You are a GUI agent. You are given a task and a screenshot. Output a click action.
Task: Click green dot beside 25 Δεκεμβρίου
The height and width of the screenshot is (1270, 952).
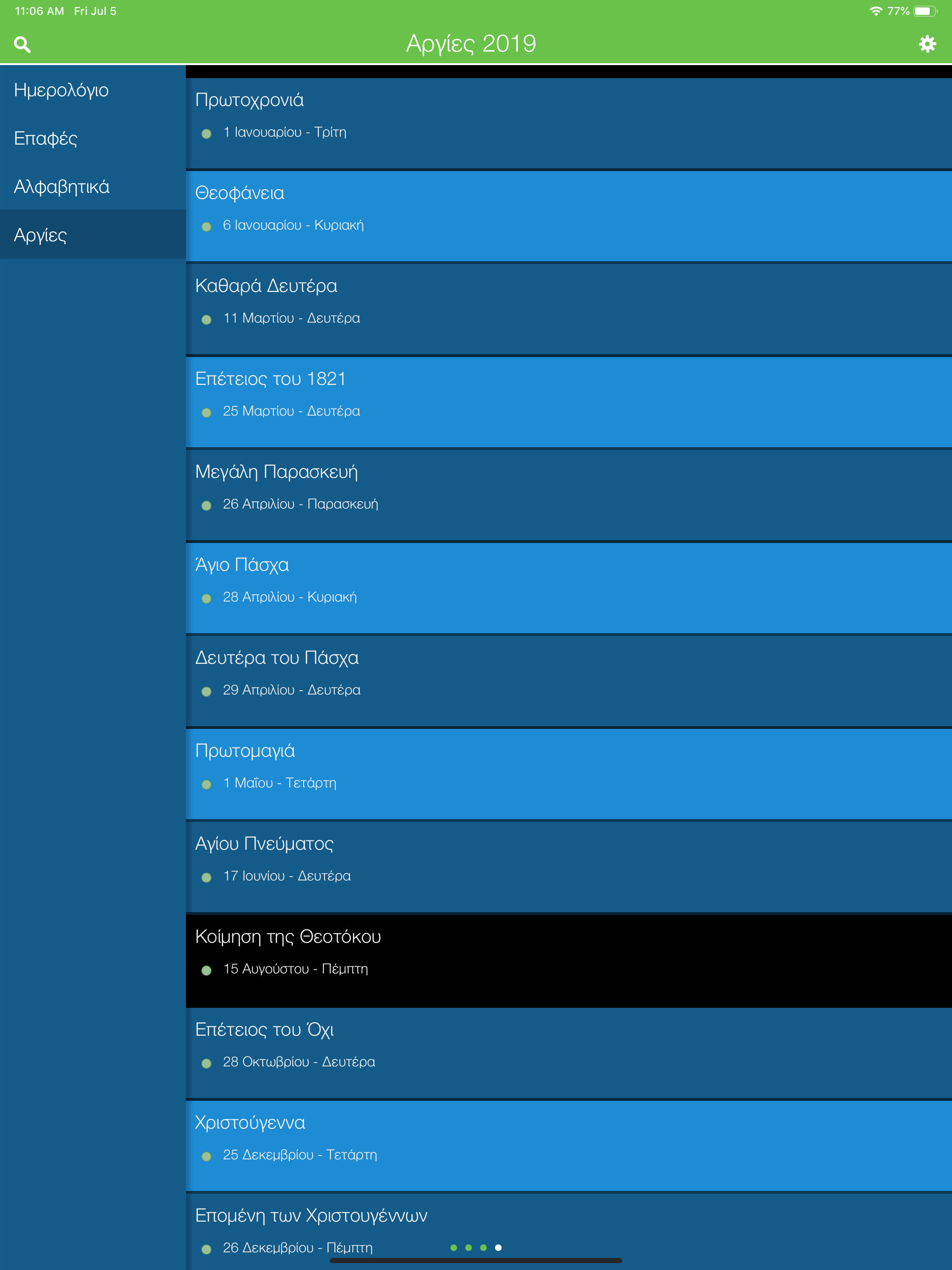(x=207, y=1156)
